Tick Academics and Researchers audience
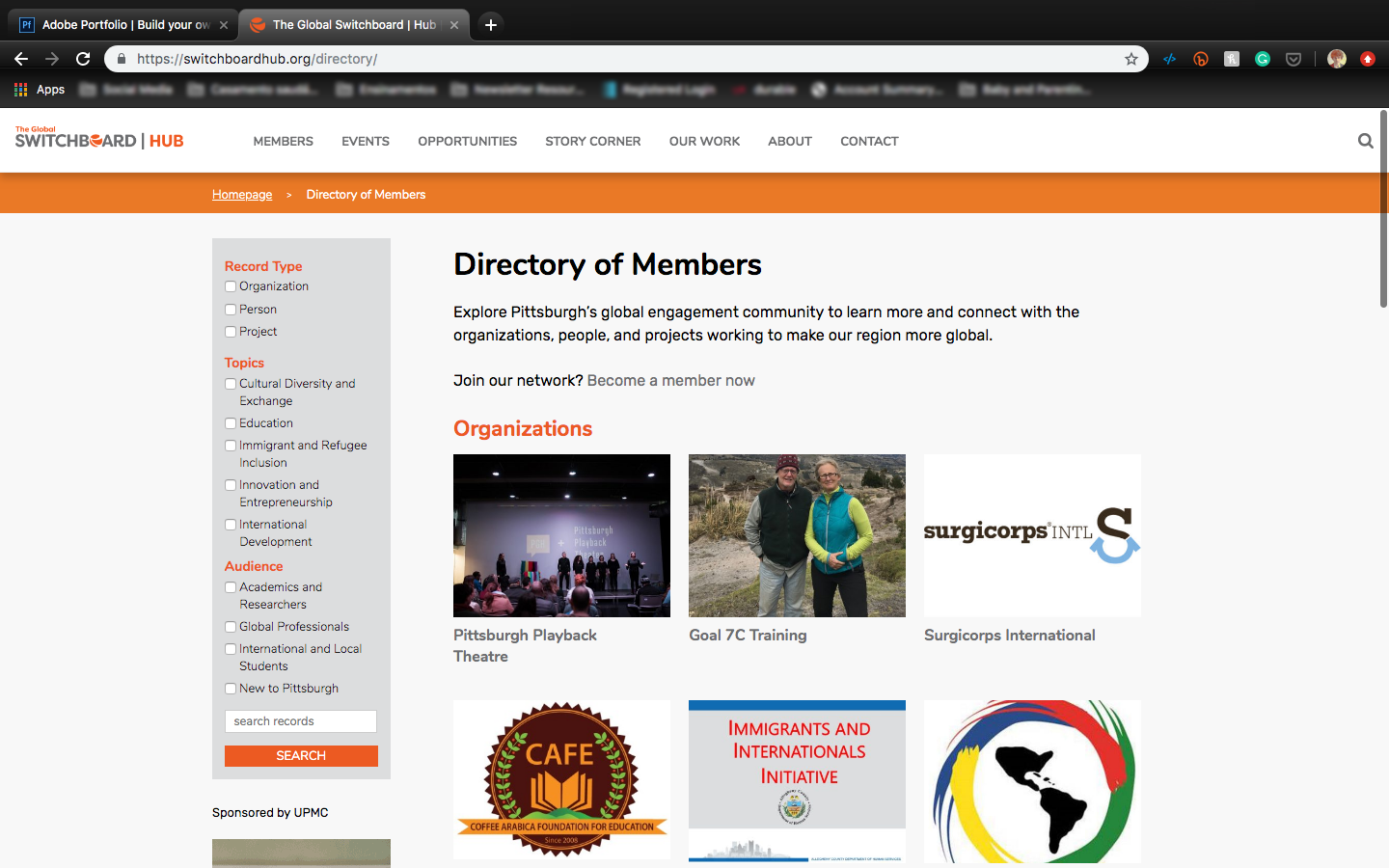 click(x=231, y=587)
